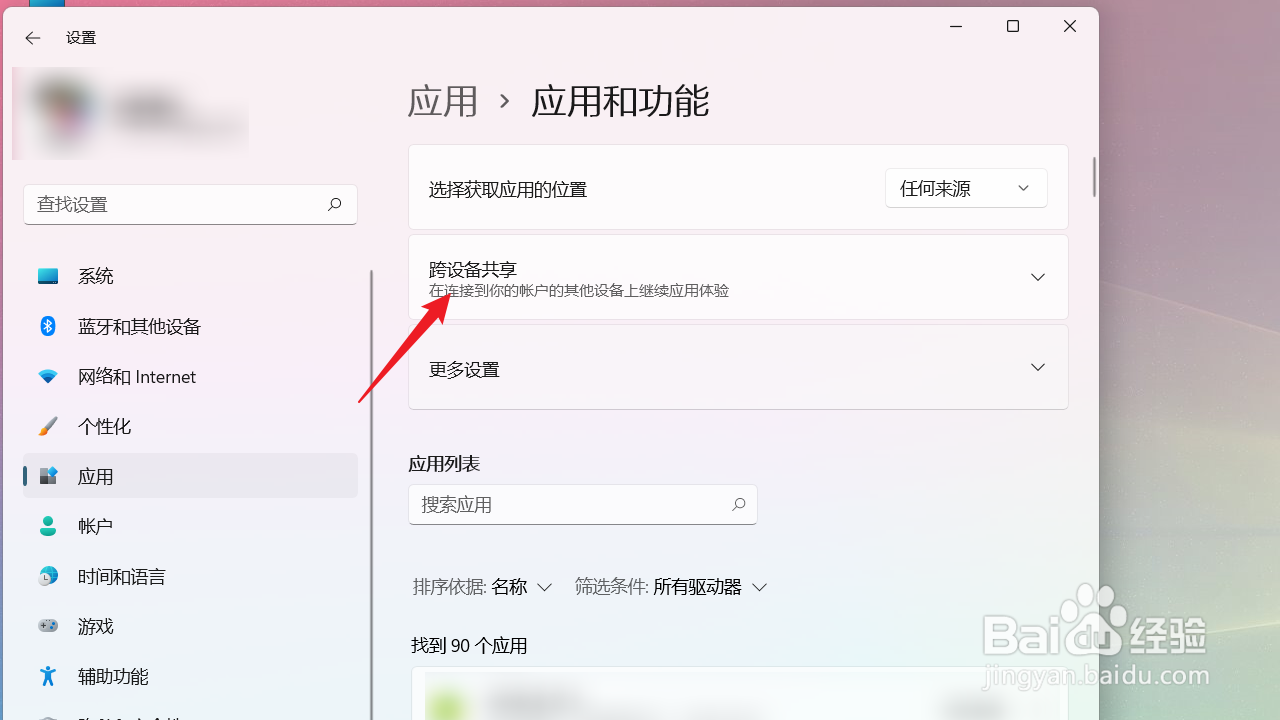Select the 个性化 personalization brush icon
This screenshot has height=720, width=1280.
tap(48, 426)
